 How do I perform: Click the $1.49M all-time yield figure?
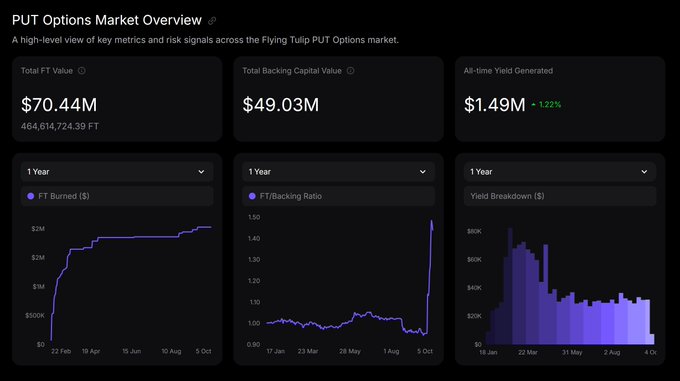coord(494,105)
